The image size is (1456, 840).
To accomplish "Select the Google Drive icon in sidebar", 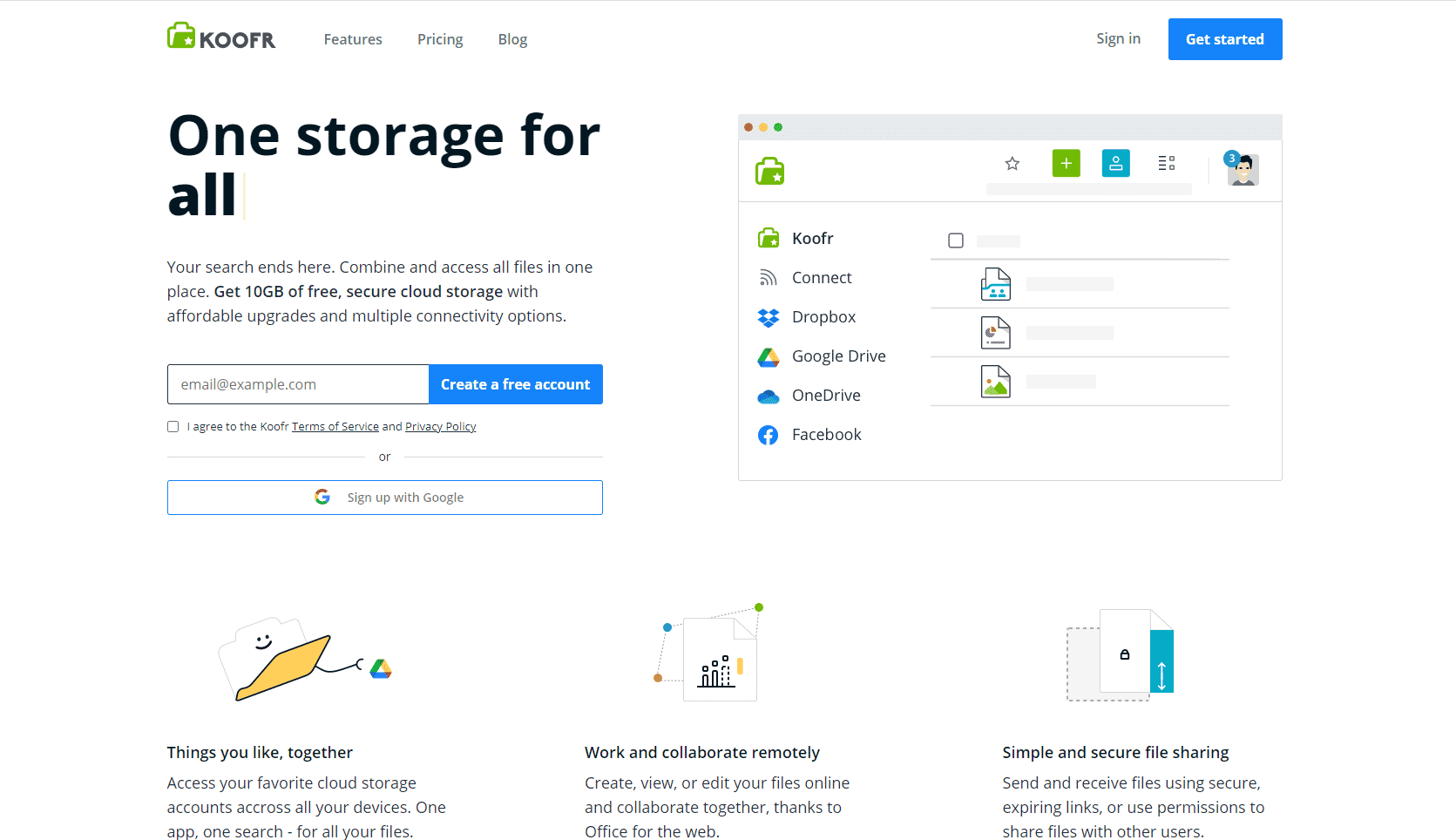I will pyautogui.click(x=769, y=356).
